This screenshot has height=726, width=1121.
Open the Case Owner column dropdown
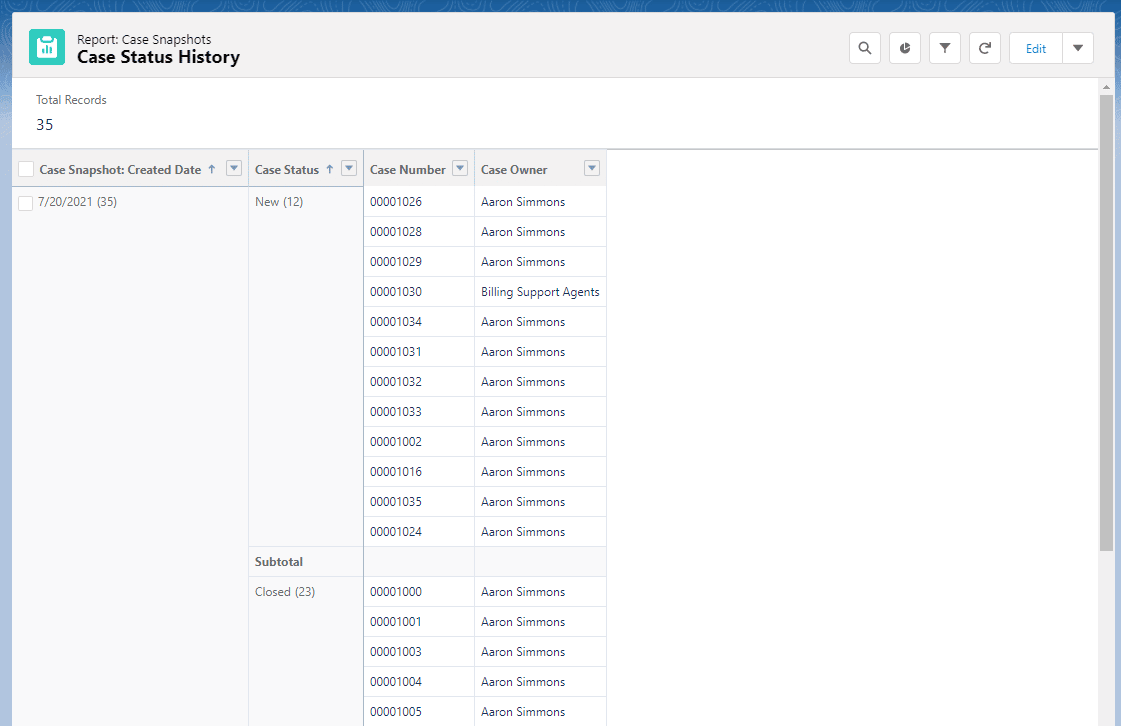click(x=592, y=168)
